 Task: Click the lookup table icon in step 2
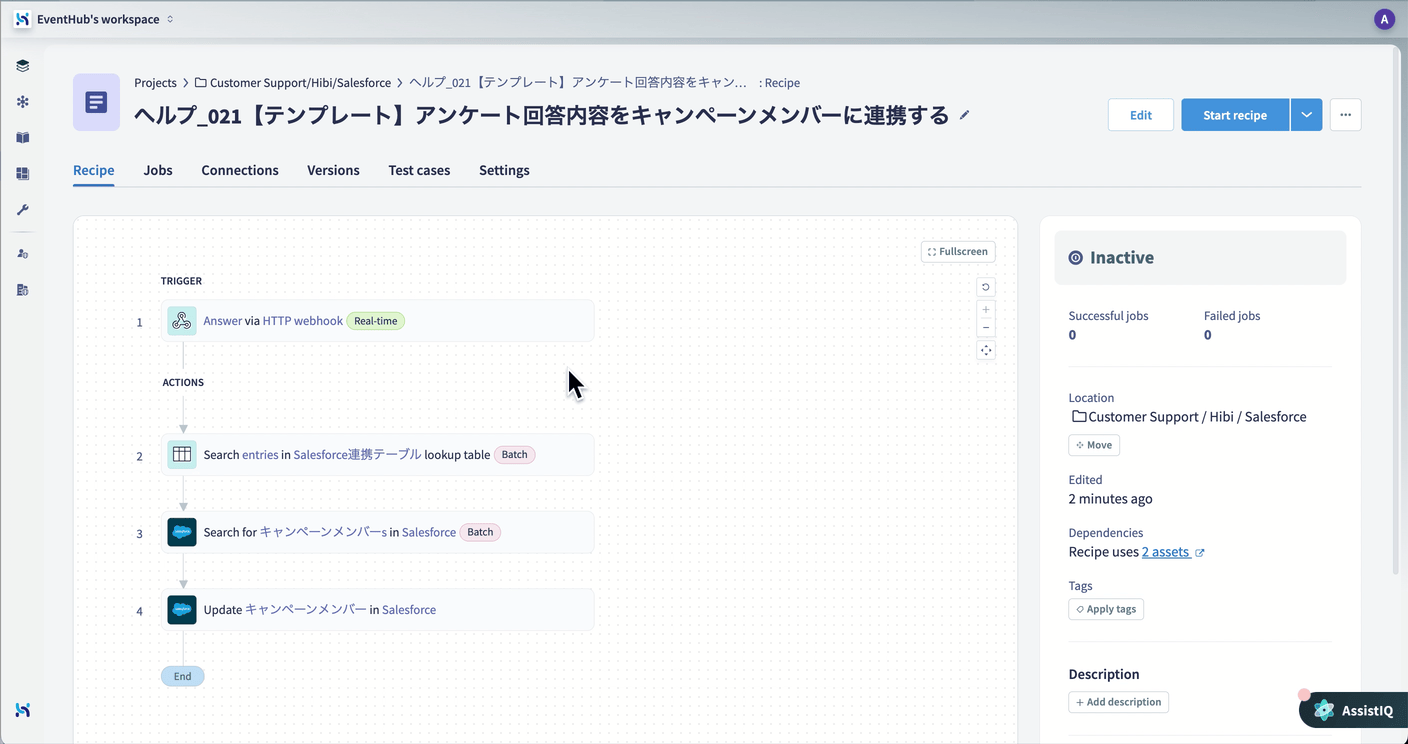point(182,454)
